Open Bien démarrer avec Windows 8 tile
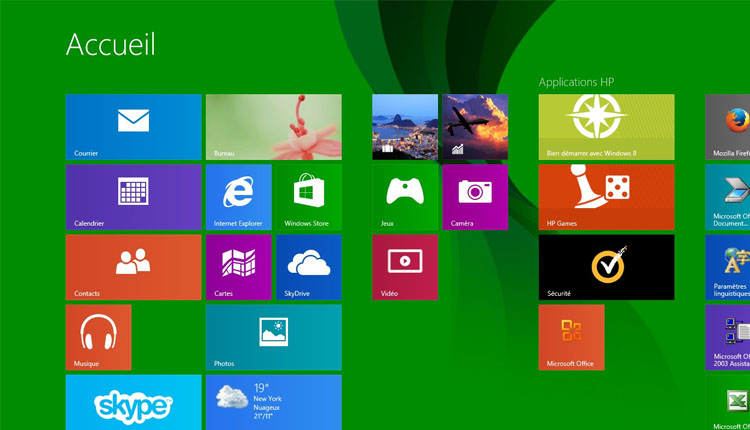This screenshot has width=750, height=430. click(607, 127)
